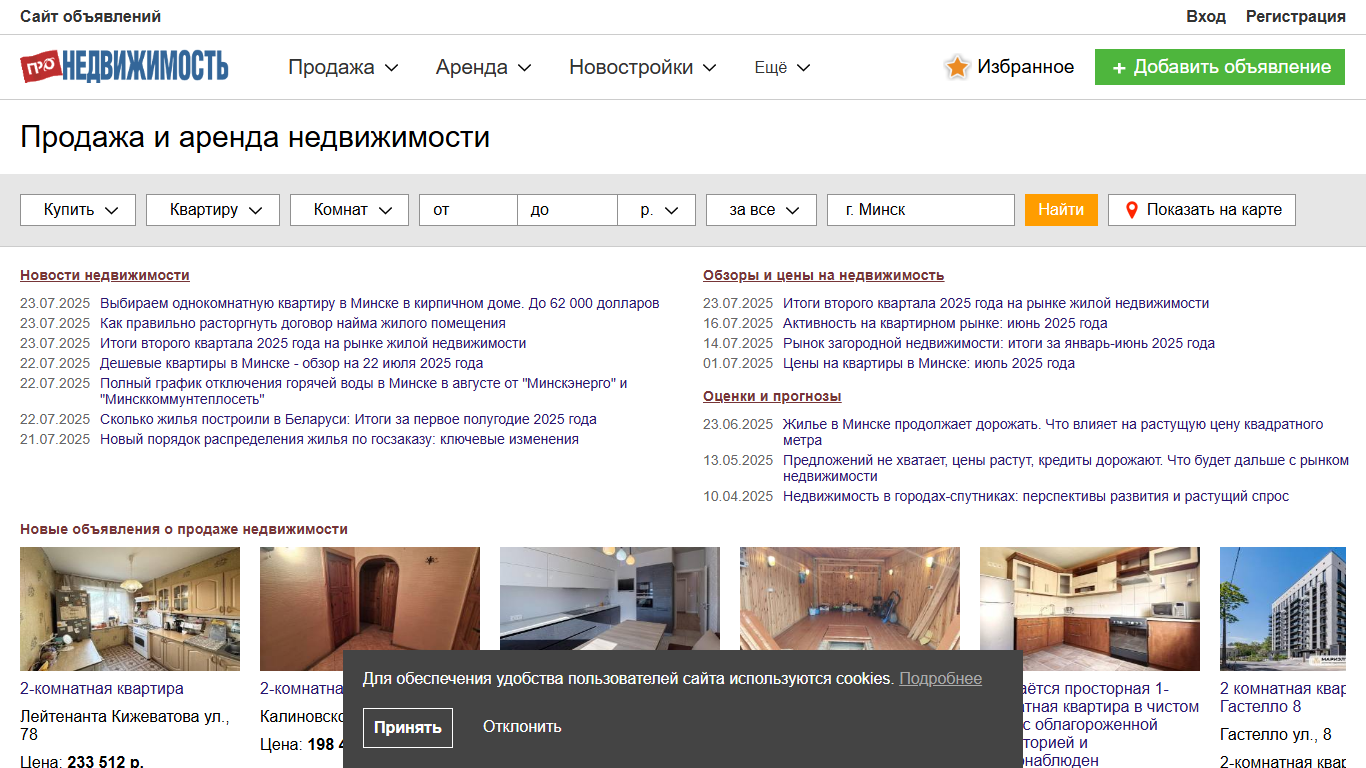Click the Вход link
The image size is (1366, 768).
(1206, 16)
